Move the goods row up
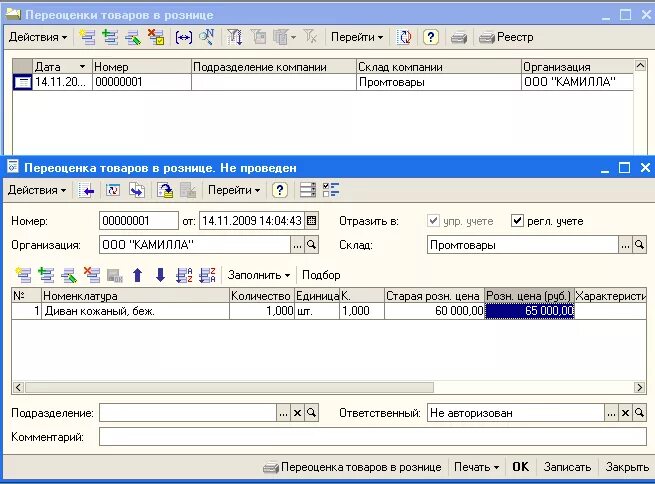 click(137, 275)
